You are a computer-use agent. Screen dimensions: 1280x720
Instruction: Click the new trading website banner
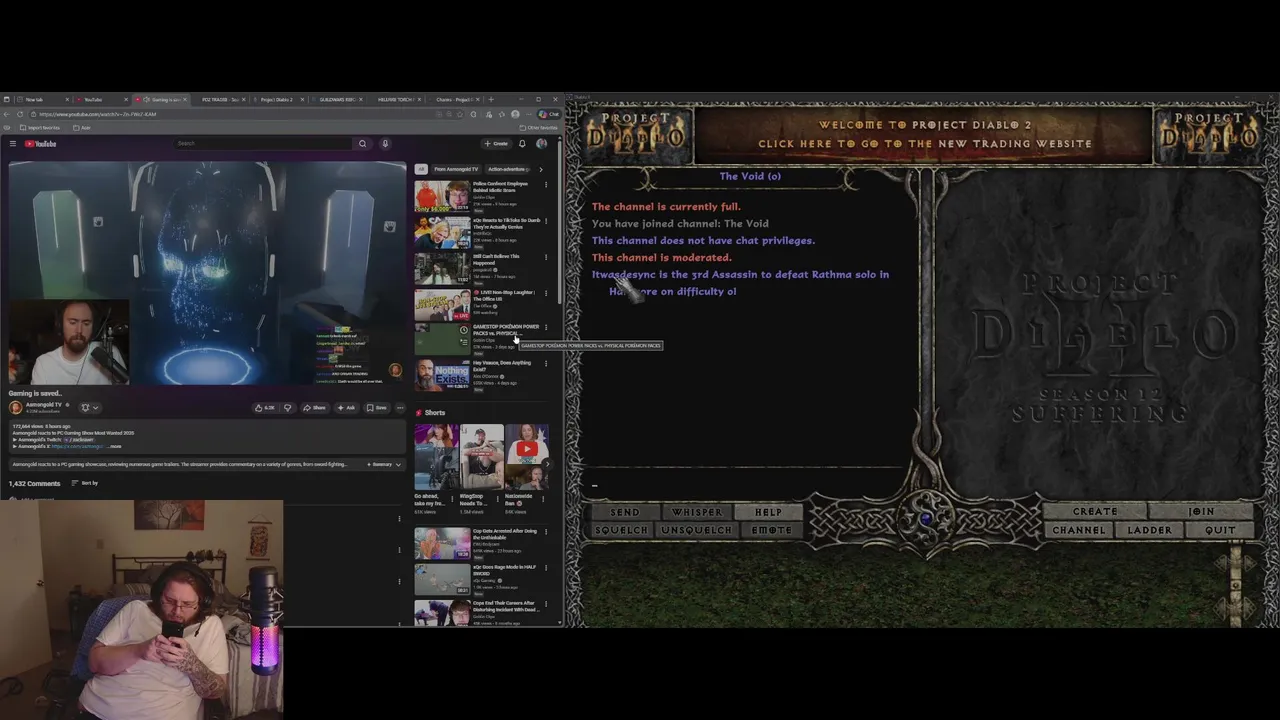925,135
